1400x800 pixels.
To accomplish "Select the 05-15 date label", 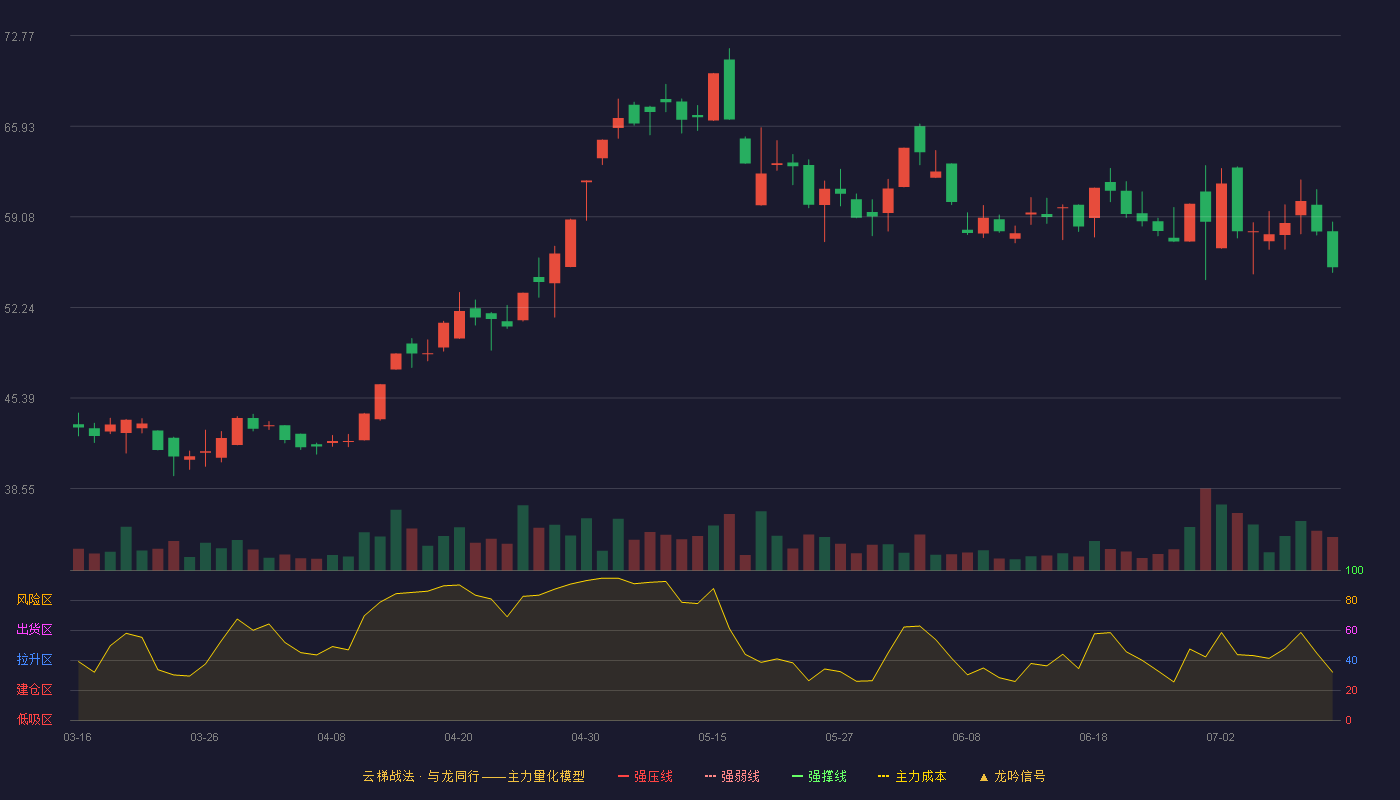I will (712, 737).
